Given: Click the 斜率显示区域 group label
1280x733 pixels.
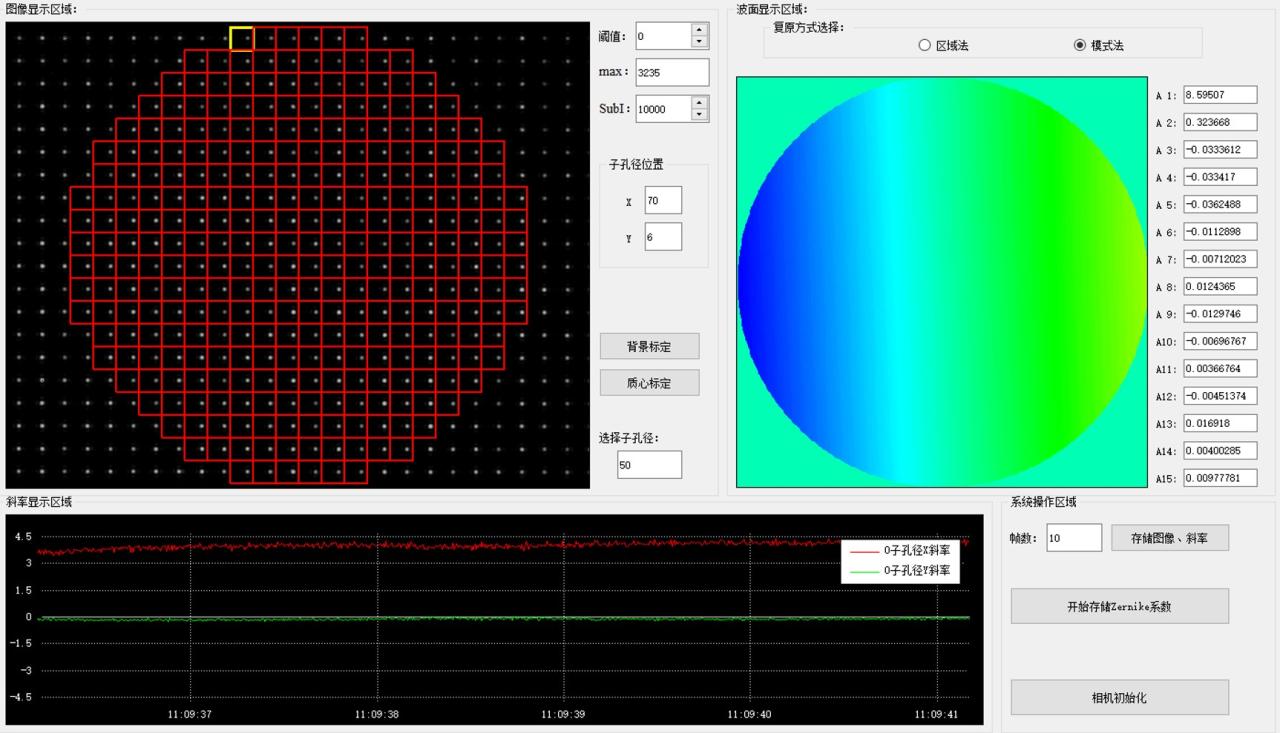Looking at the screenshot, I should 39,502.
